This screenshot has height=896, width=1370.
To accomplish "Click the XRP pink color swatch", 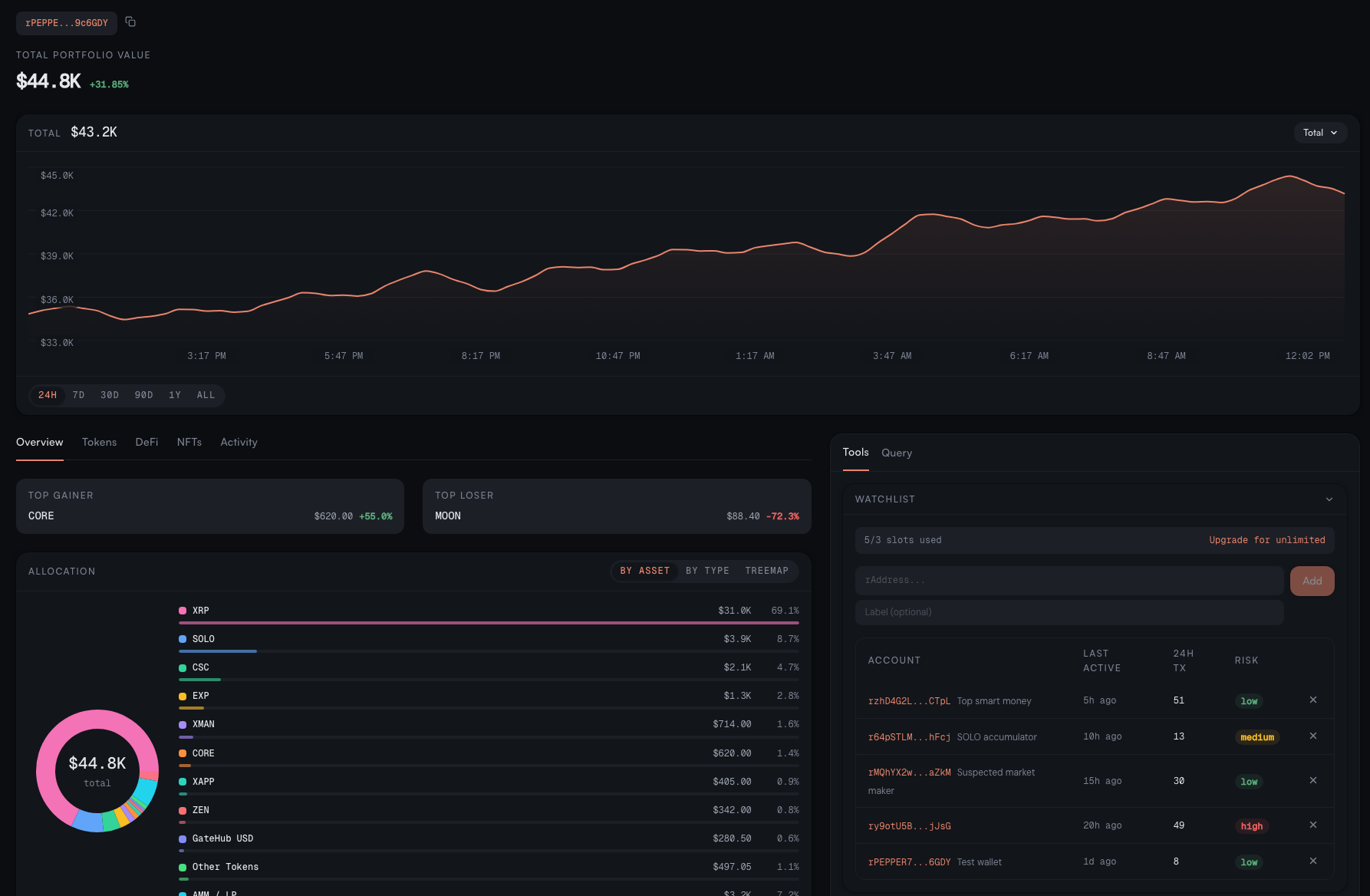I will pos(183,611).
